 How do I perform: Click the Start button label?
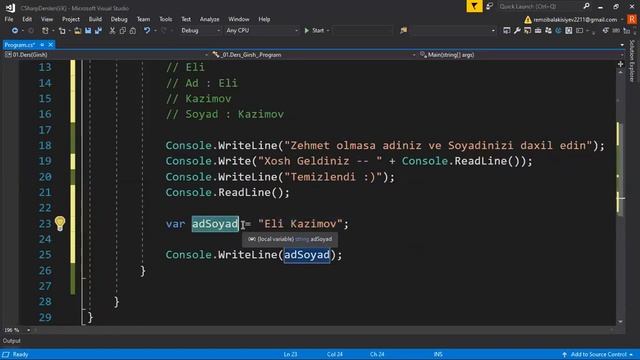click(x=318, y=31)
